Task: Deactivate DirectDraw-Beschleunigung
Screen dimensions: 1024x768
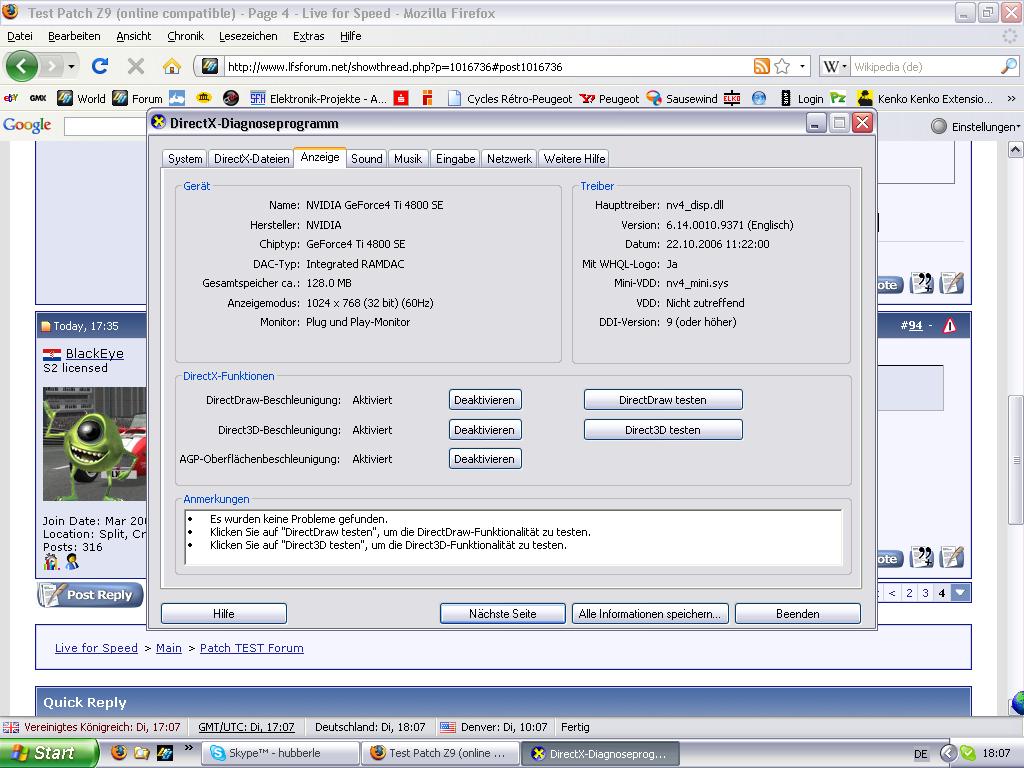Action: pyautogui.click(x=485, y=400)
